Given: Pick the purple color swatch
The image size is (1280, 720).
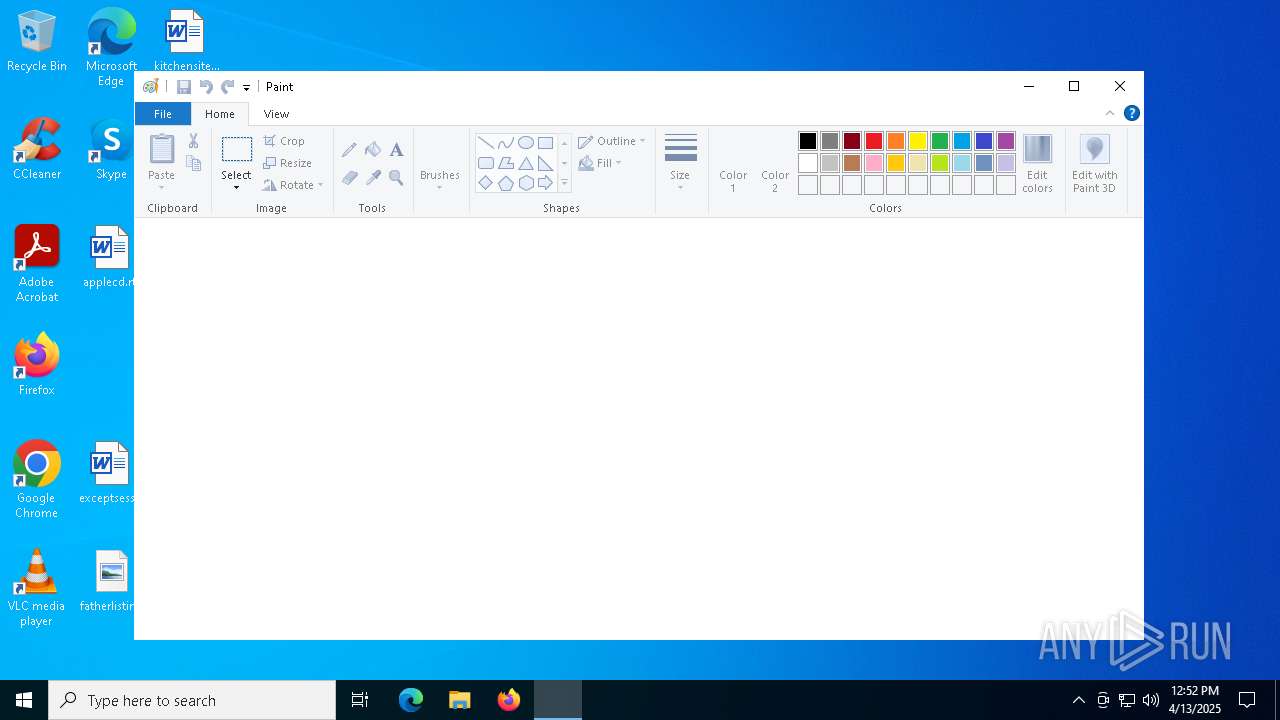Looking at the screenshot, I should [1006, 141].
